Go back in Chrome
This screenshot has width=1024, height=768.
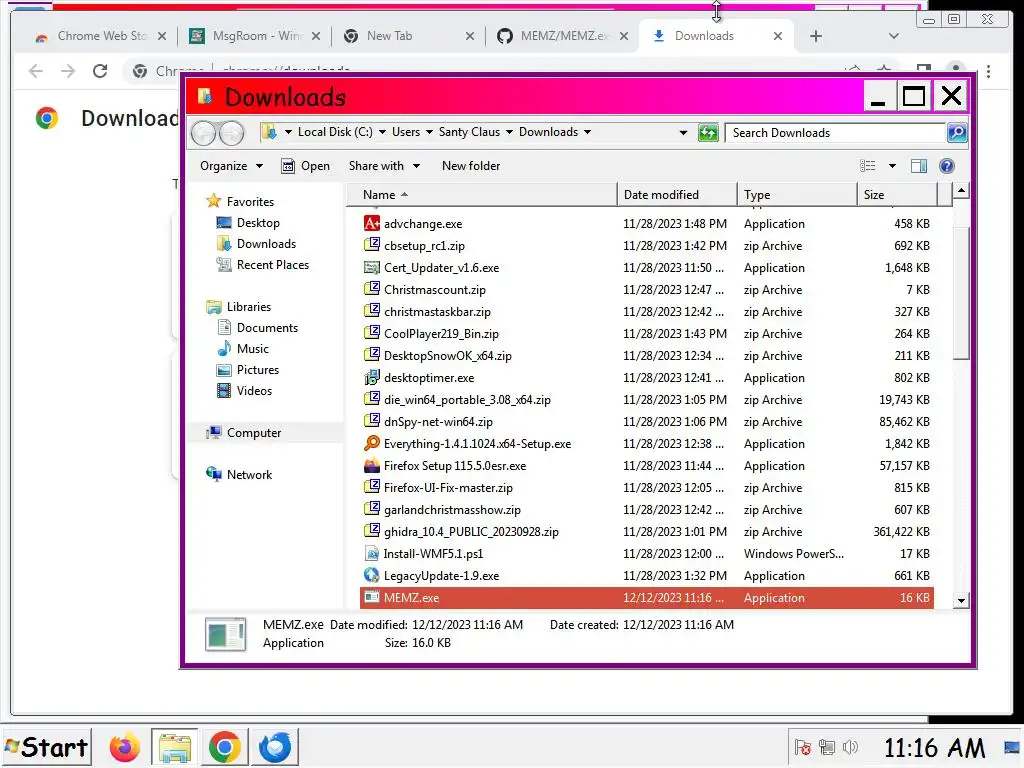(36, 71)
